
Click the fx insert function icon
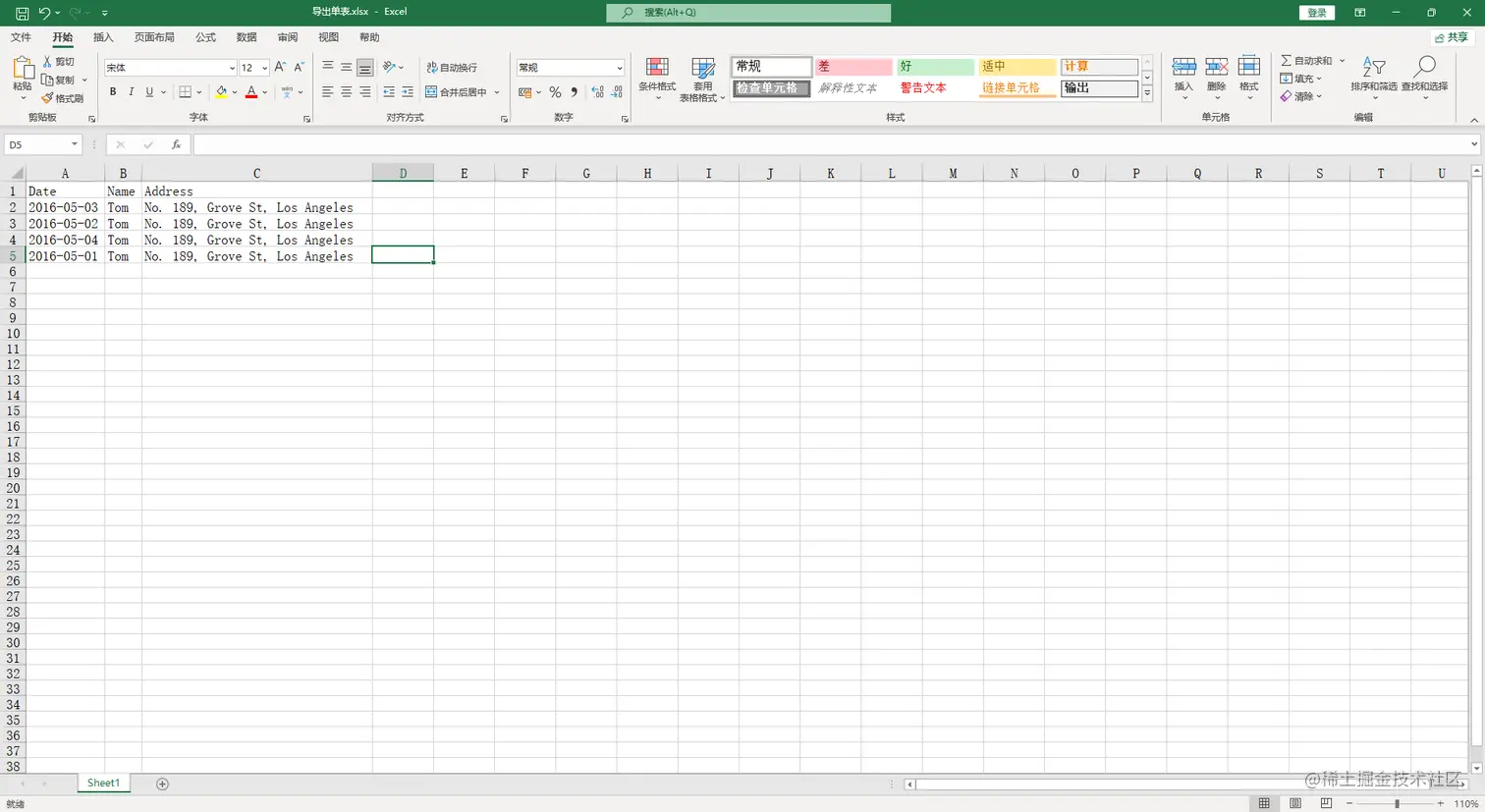pyautogui.click(x=176, y=144)
